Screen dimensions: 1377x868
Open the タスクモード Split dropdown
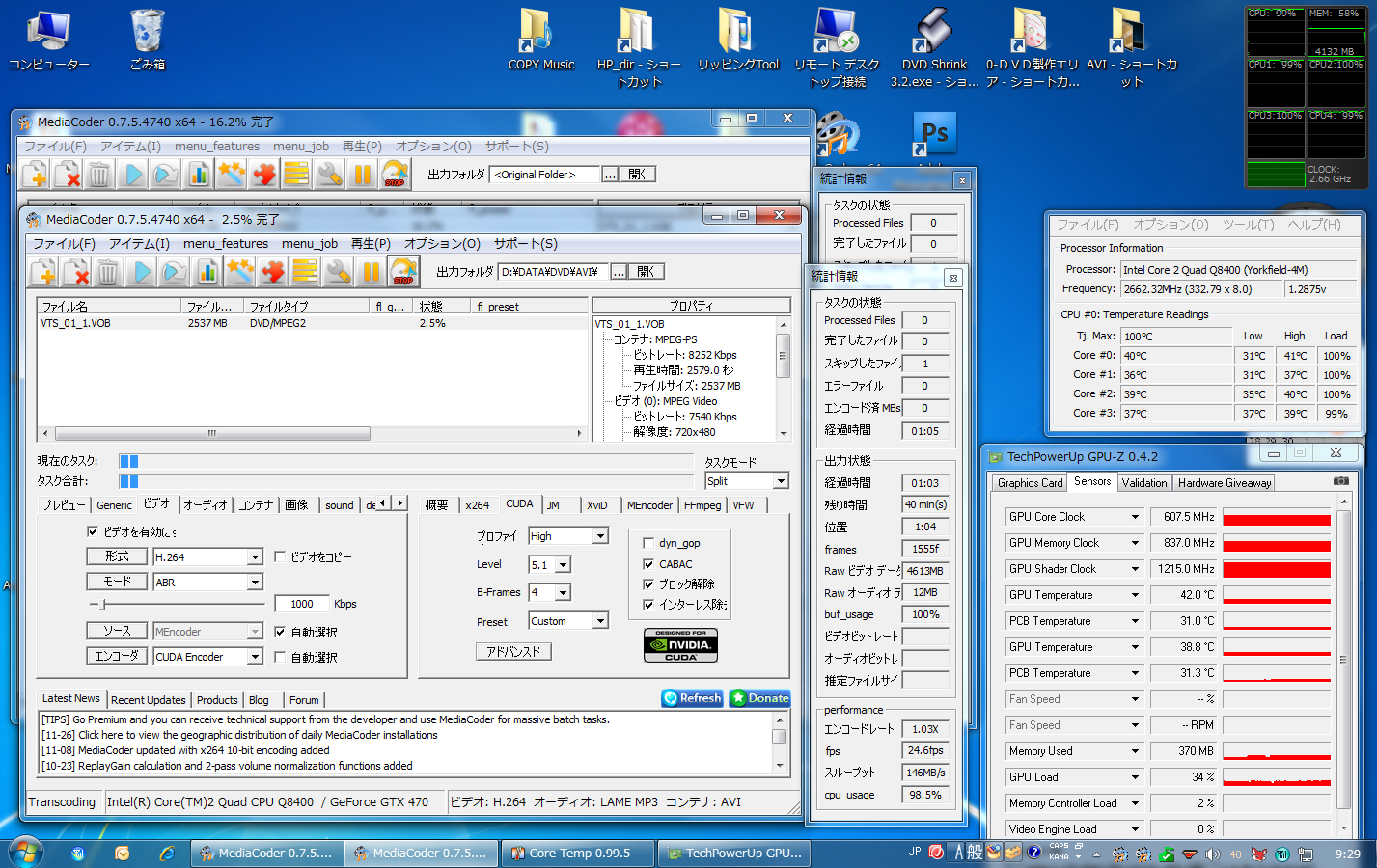point(781,481)
